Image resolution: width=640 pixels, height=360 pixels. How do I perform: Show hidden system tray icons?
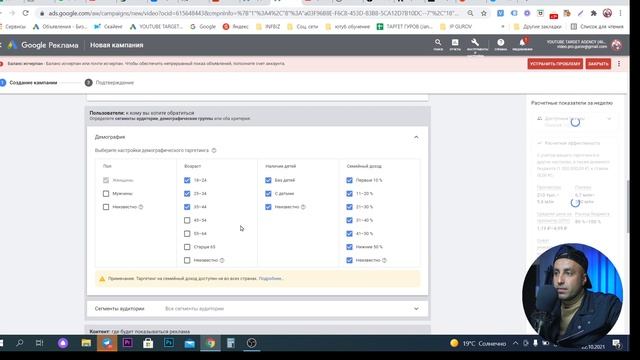pos(516,343)
